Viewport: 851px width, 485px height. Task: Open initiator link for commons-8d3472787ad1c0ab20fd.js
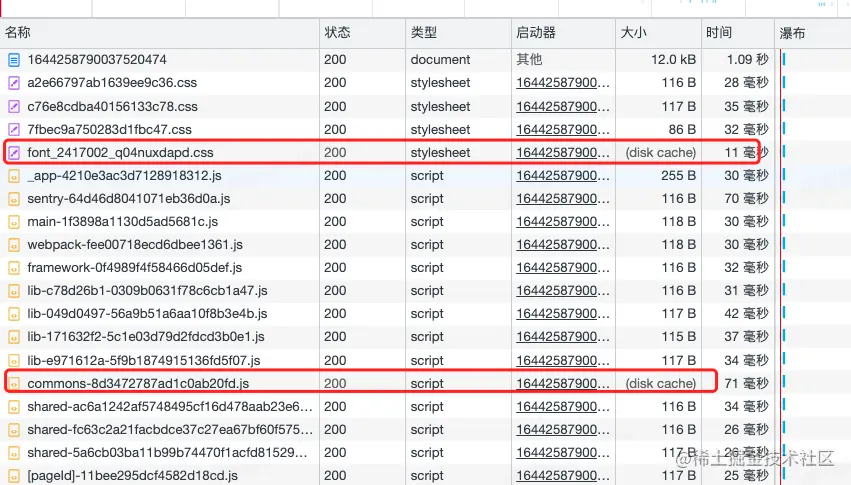pos(563,384)
